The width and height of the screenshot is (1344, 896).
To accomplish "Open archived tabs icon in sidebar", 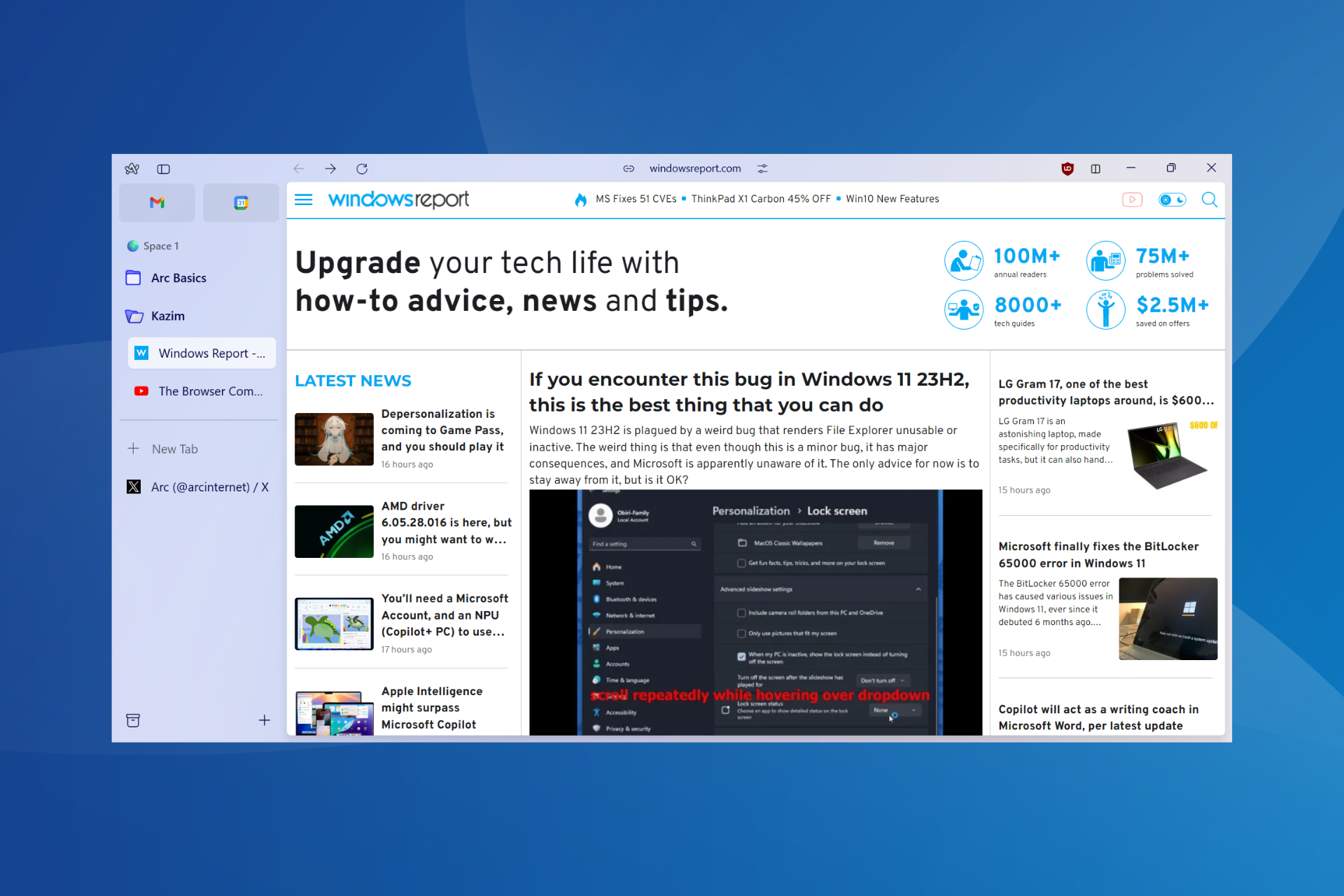I will (133, 720).
